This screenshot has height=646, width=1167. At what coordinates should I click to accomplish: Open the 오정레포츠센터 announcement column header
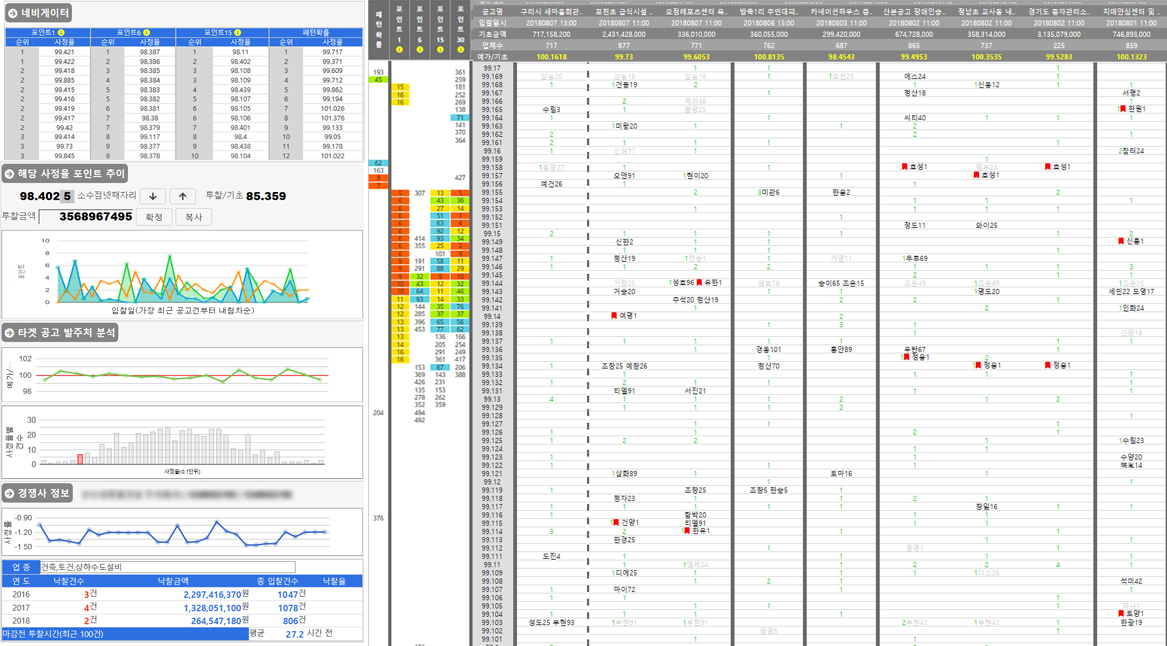[x=696, y=12]
